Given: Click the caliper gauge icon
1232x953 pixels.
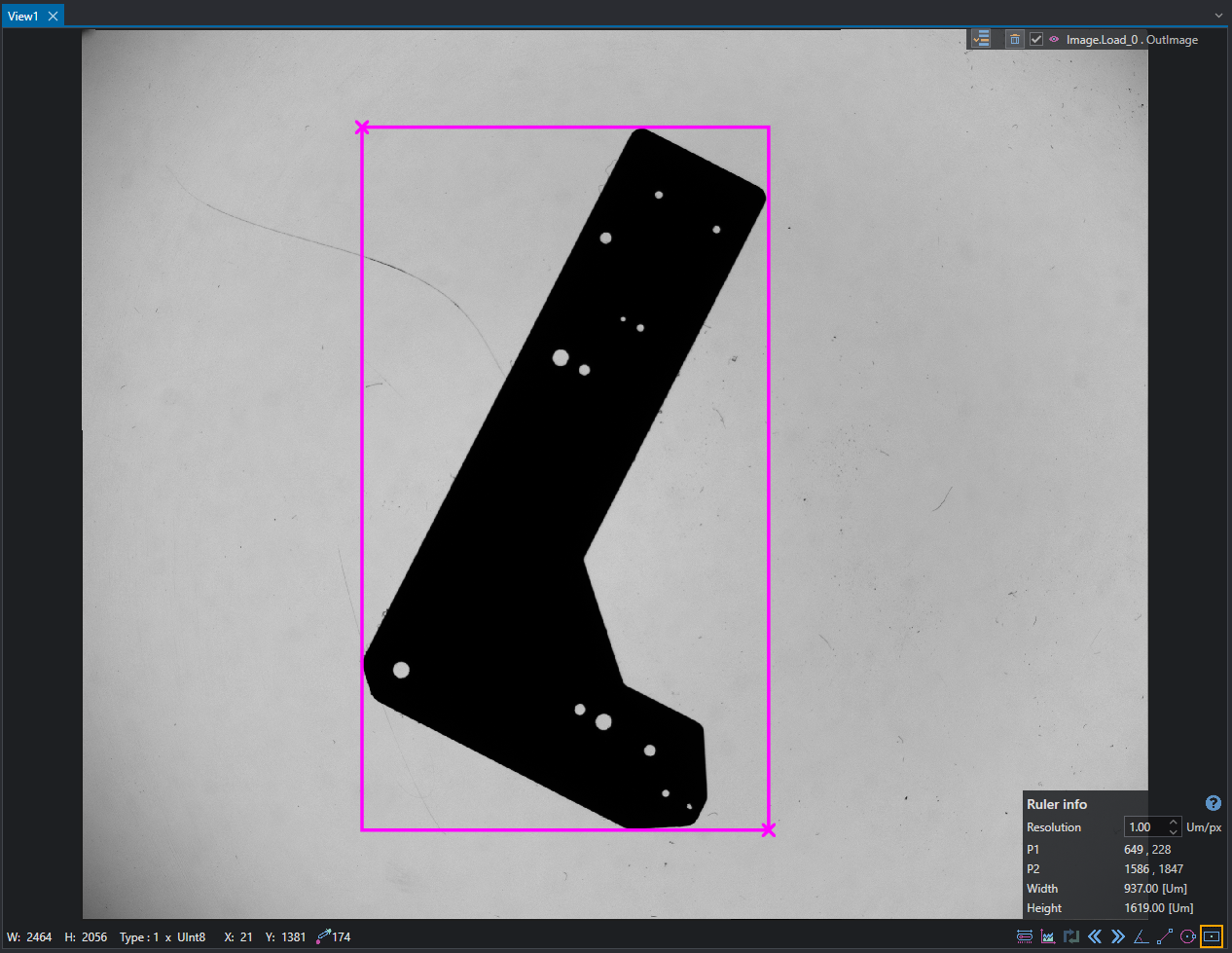Looking at the screenshot, I should coord(1025,936).
